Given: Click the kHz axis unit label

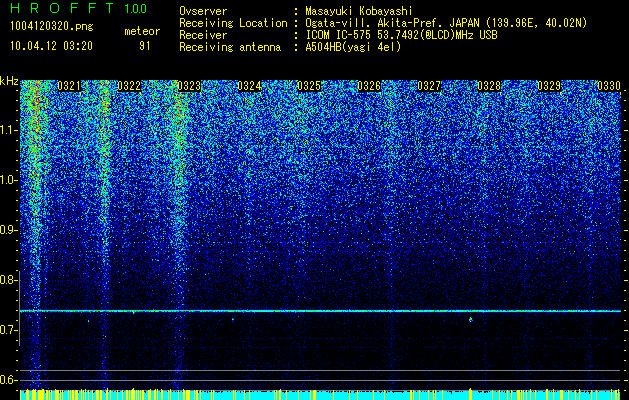Looking at the screenshot, I should tap(9, 81).
